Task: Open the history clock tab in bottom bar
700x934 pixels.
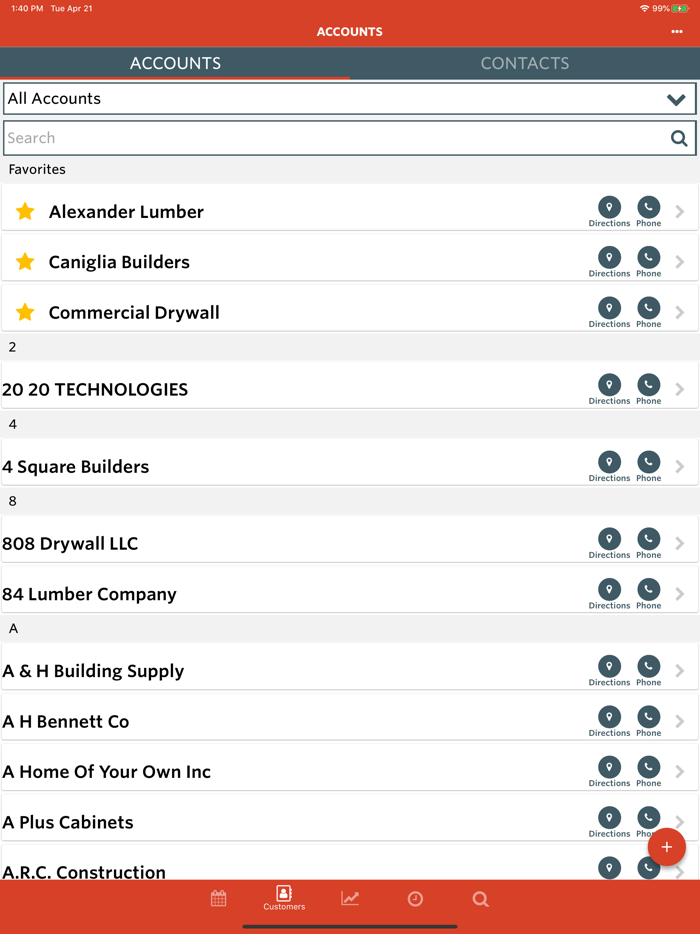Action: coord(415,898)
